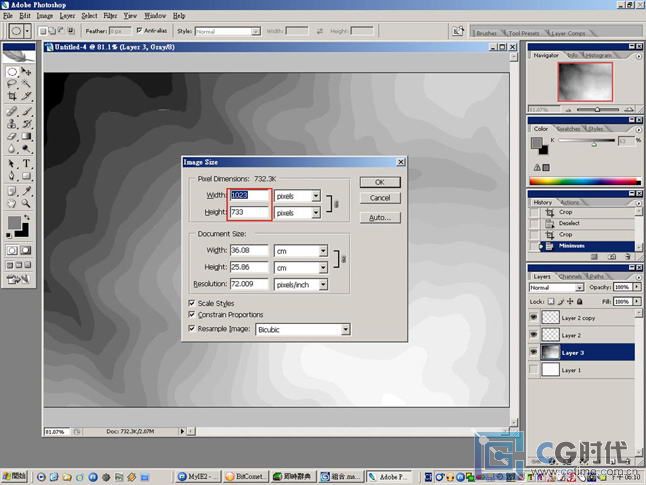Viewport: 646px width, 485px height.
Task: Open the File Browser icon in options bar
Action: [x=458, y=31]
